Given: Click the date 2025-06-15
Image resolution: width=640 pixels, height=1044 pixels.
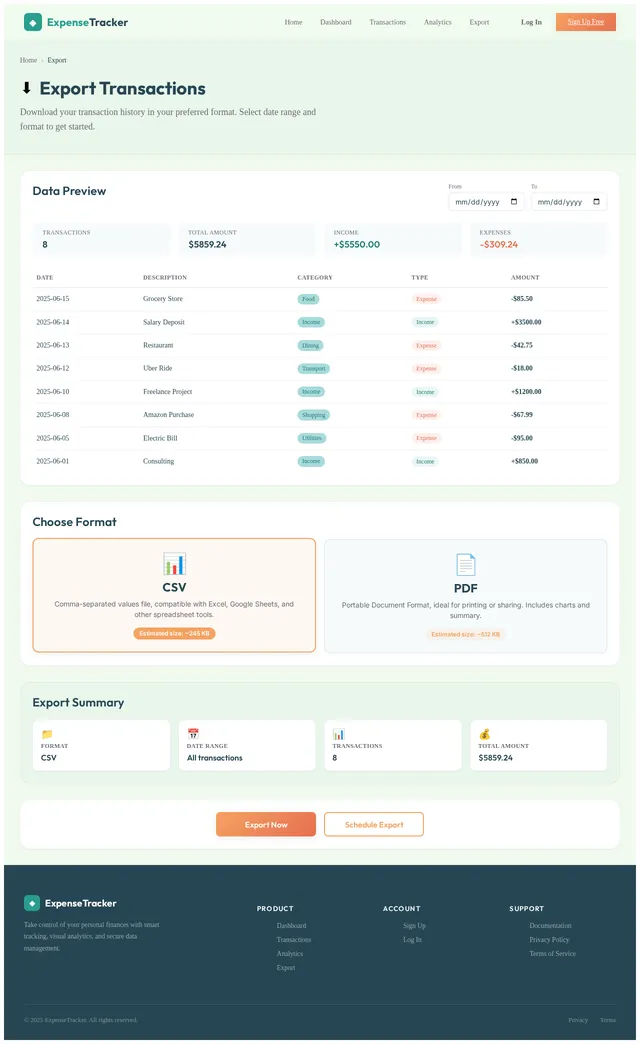Looking at the screenshot, I should [x=53, y=299].
